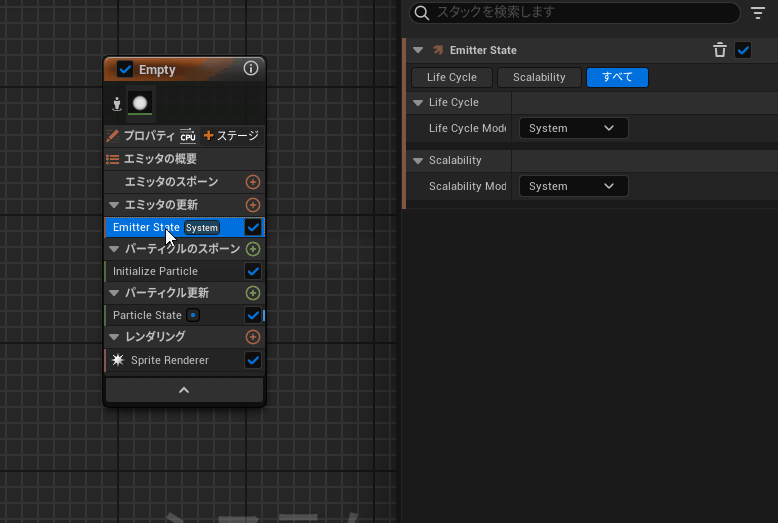This screenshot has height=523, width=778.
Task: Click the Particle State blue dot badge
Action: [x=193, y=315]
